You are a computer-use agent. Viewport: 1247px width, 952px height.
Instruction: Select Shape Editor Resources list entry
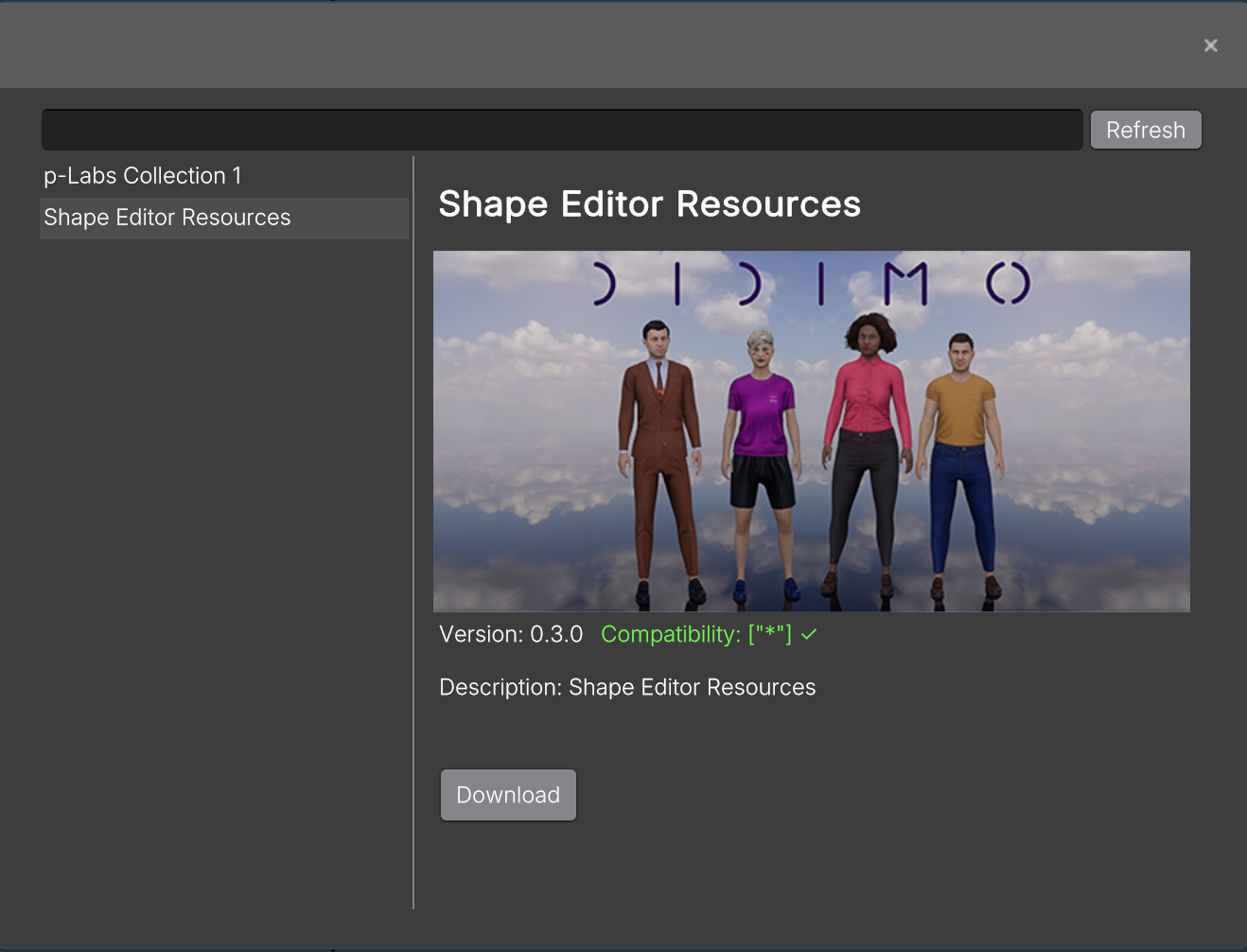coord(224,218)
